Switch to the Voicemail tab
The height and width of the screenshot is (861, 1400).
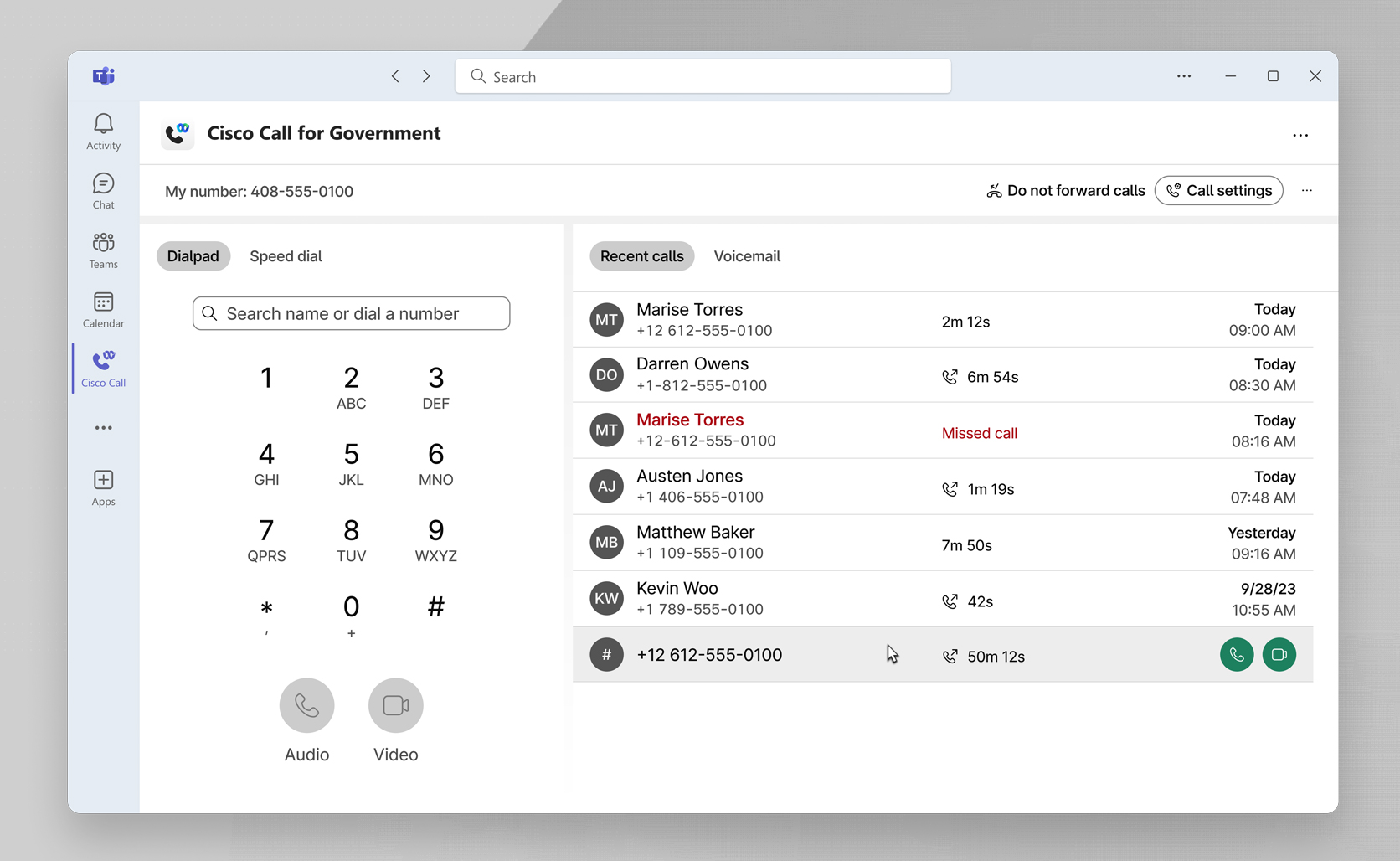pyautogui.click(x=746, y=256)
